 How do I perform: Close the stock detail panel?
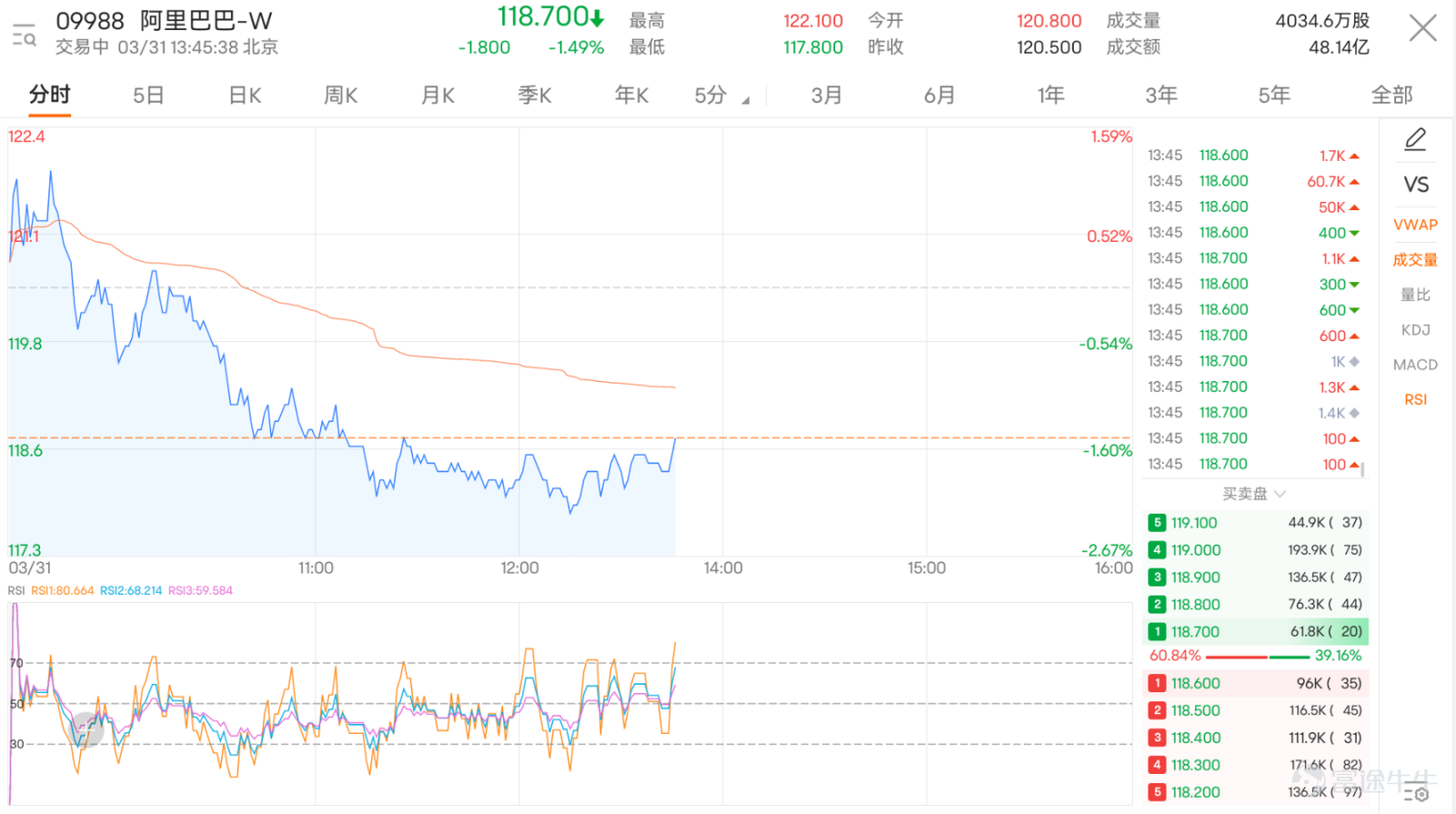[x=1422, y=28]
